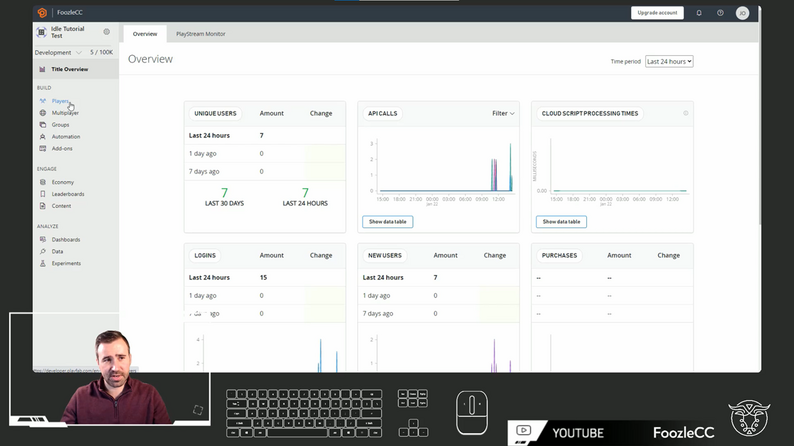794x446 pixels.
Task: Open the user account avatar
Action: (x=742, y=13)
